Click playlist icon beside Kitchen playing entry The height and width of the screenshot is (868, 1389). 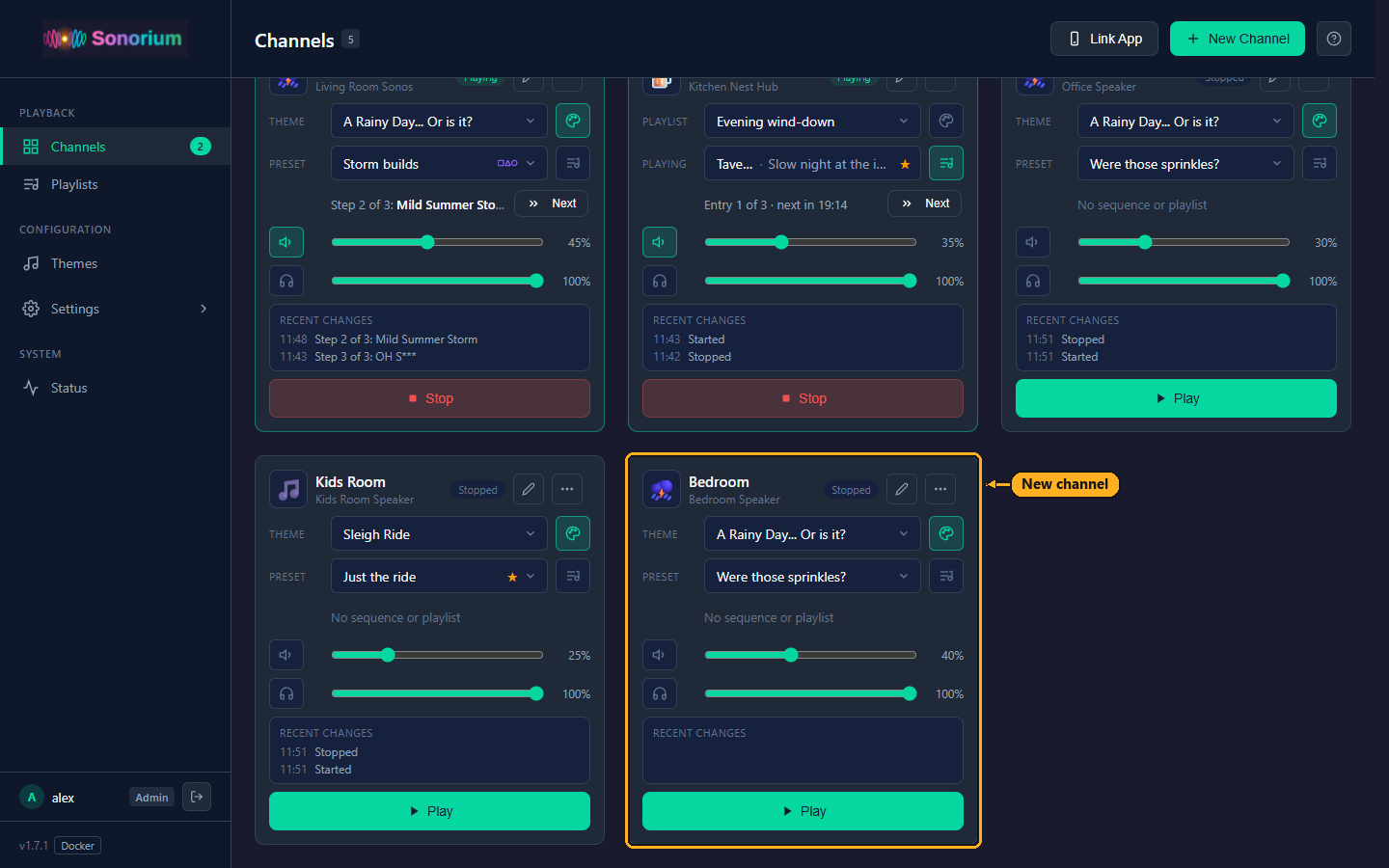pyautogui.click(x=946, y=163)
